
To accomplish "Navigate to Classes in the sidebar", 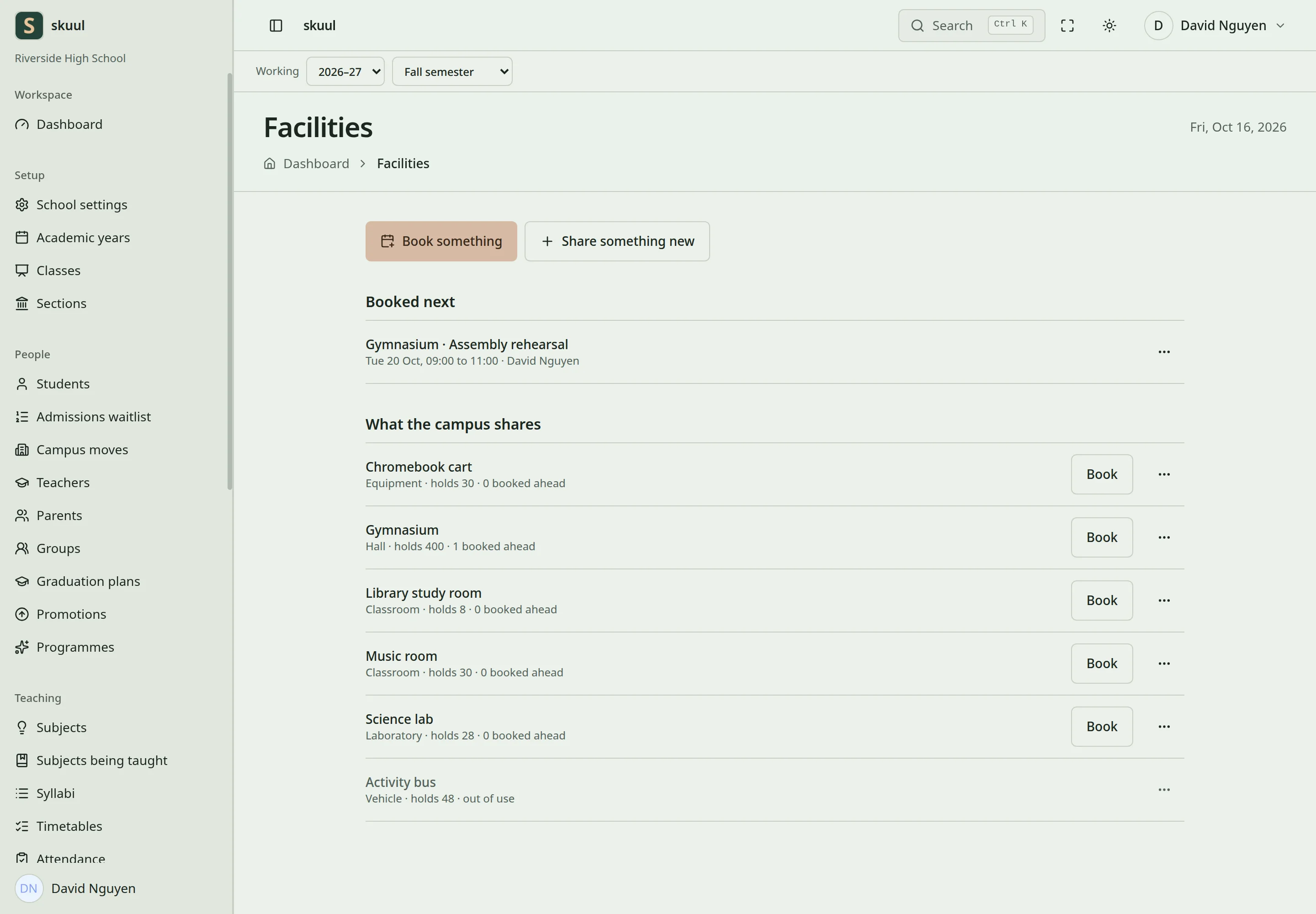I will click(x=58, y=270).
